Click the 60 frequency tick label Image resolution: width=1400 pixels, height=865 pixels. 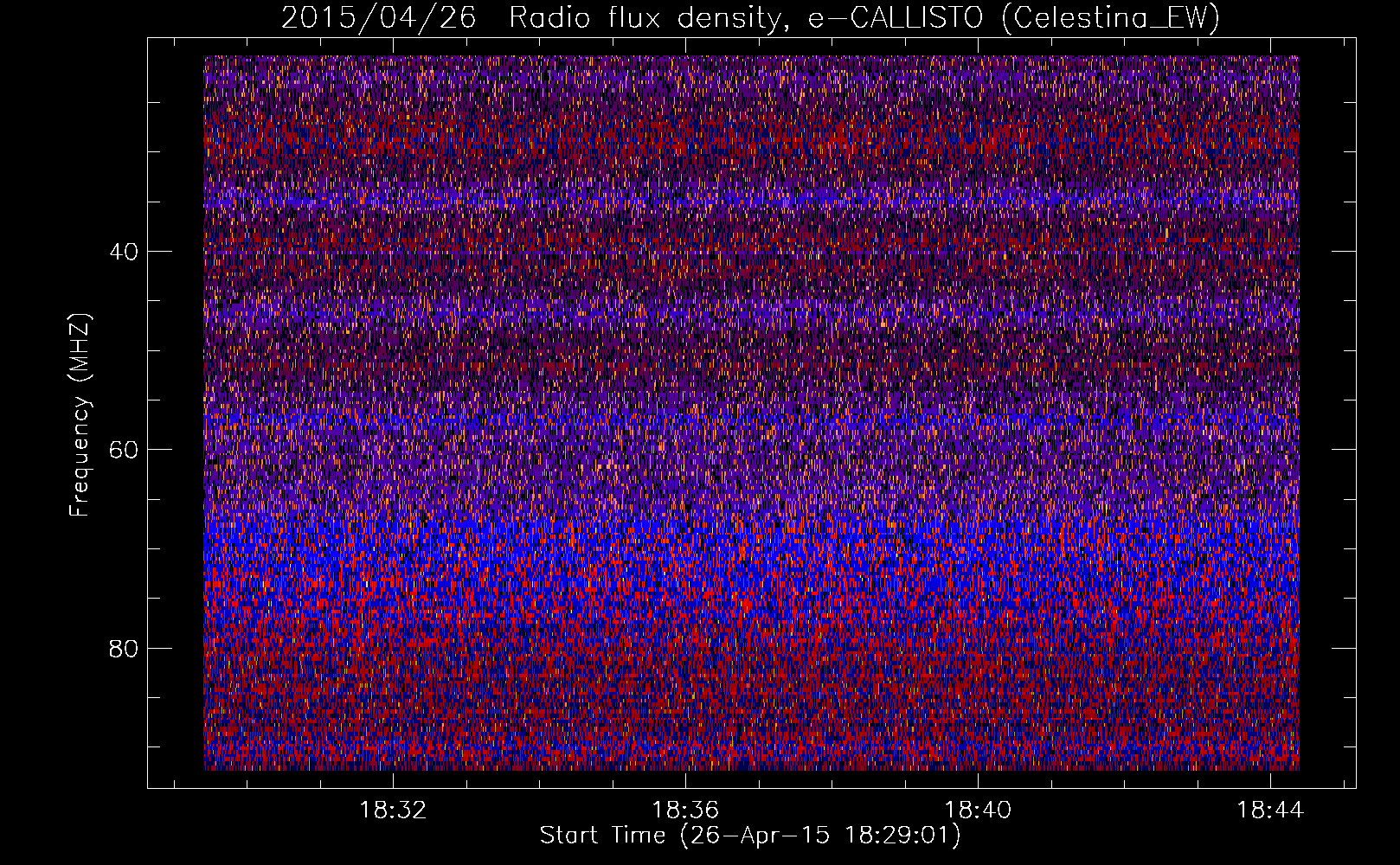(124, 450)
